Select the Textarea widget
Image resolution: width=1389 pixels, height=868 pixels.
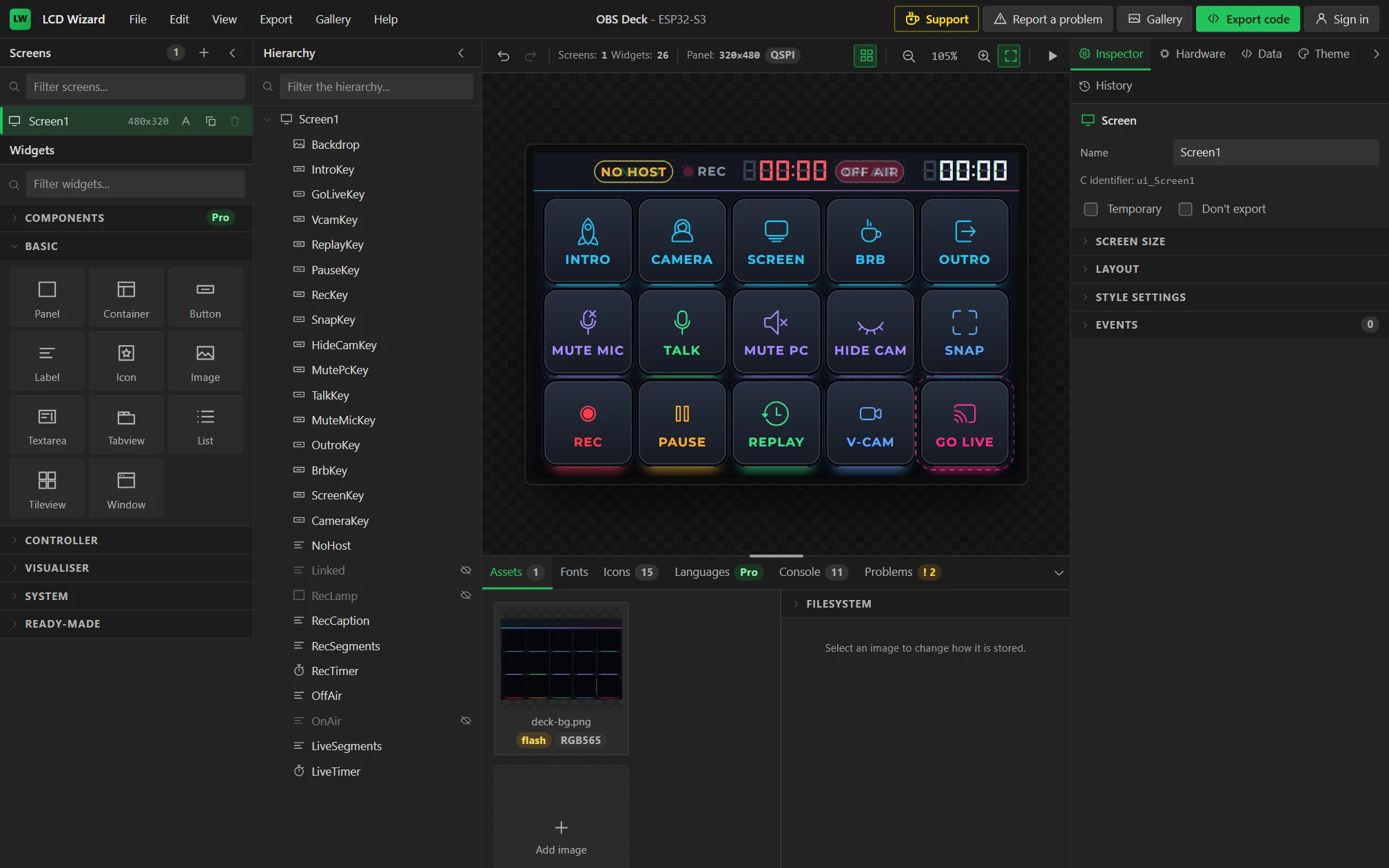click(x=47, y=426)
